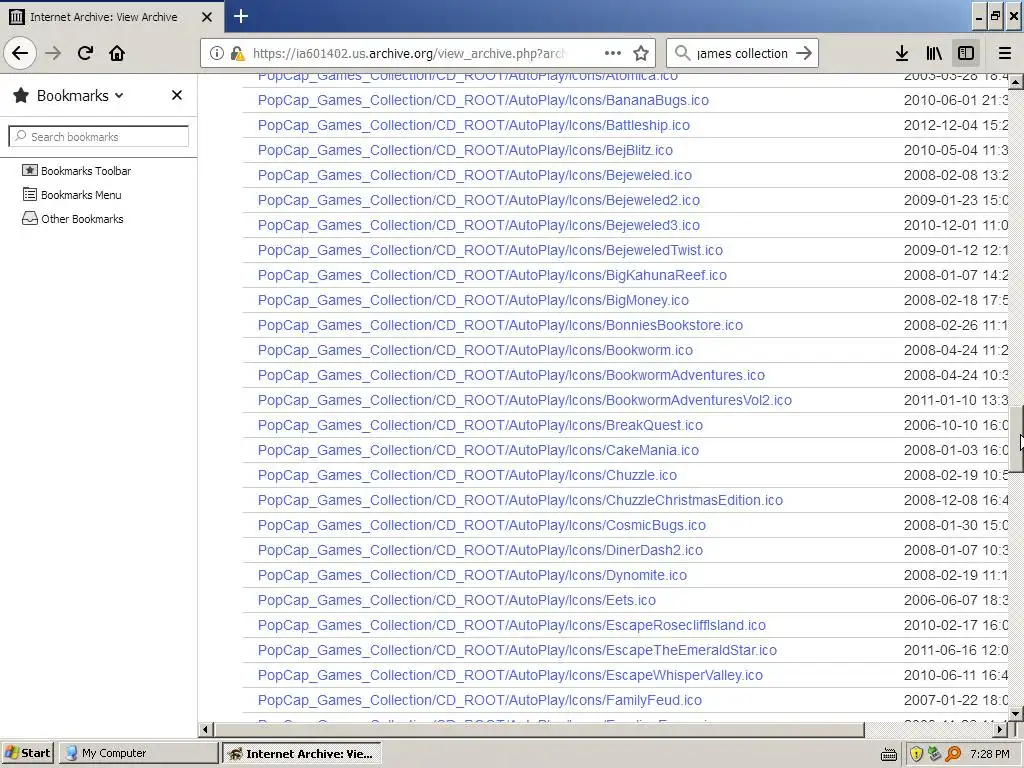The image size is (1024, 768).
Task: Open BreakQuest.ico link
Action: click(481, 425)
